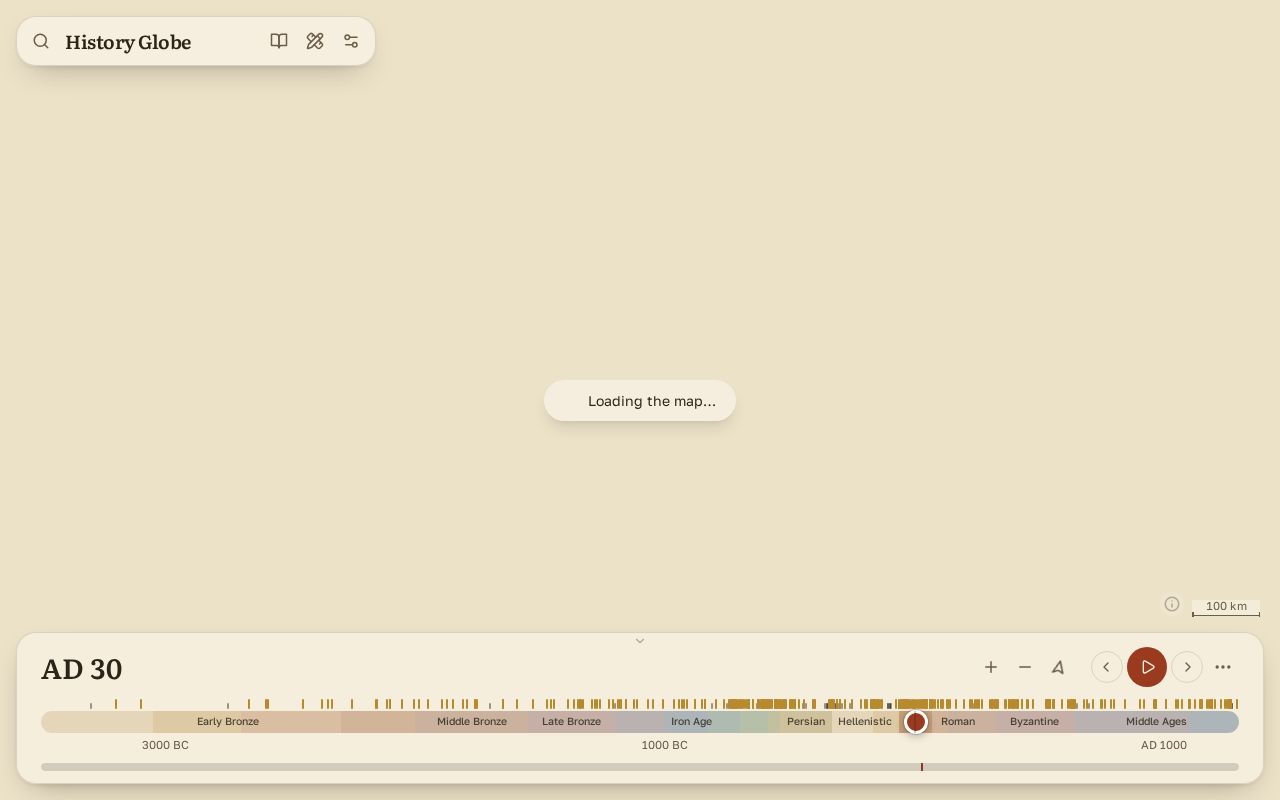This screenshot has width=1280, height=800.
Task: Click the History Globe title
Action: click(x=128, y=42)
